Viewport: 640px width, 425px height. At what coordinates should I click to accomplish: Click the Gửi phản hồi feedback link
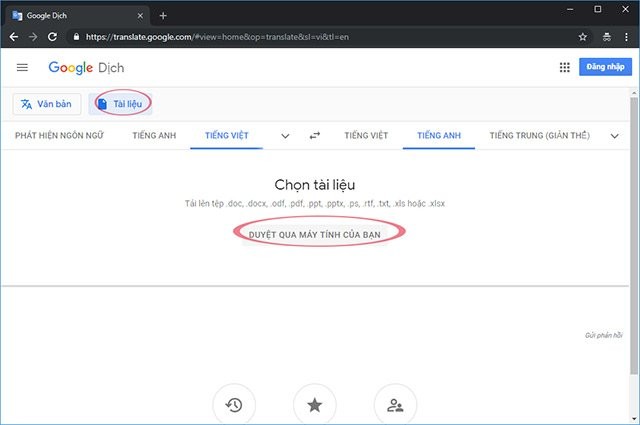[603, 335]
